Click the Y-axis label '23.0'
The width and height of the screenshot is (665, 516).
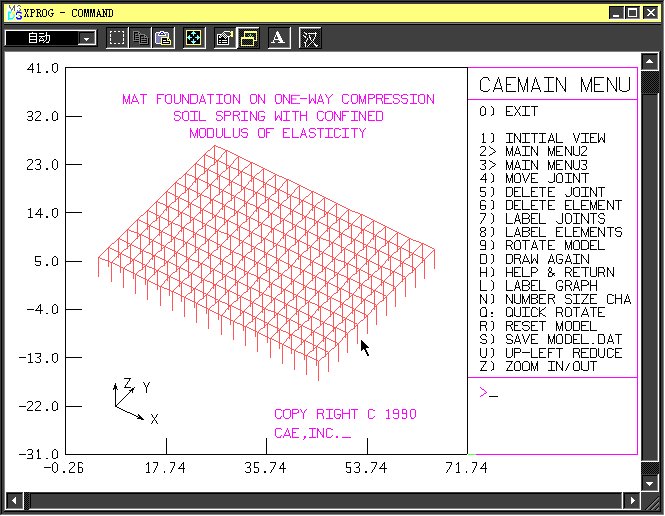tap(42, 165)
